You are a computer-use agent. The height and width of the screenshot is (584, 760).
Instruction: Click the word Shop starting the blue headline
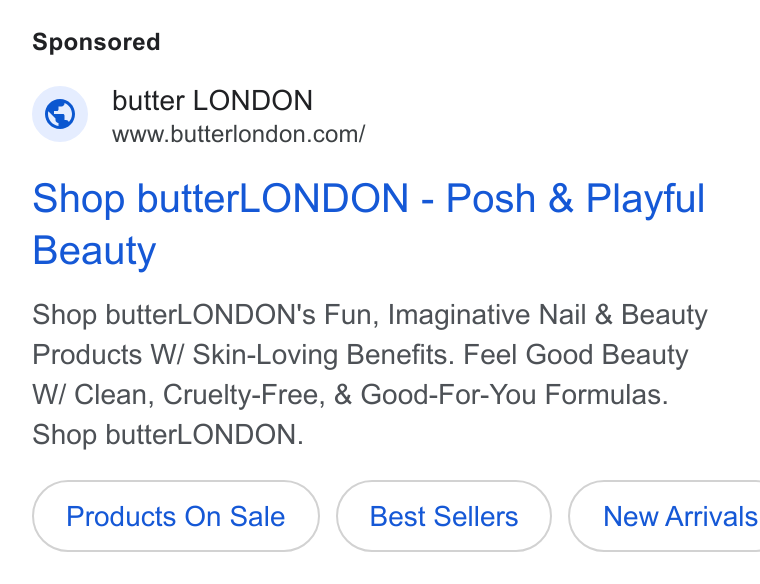coord(79,199)
